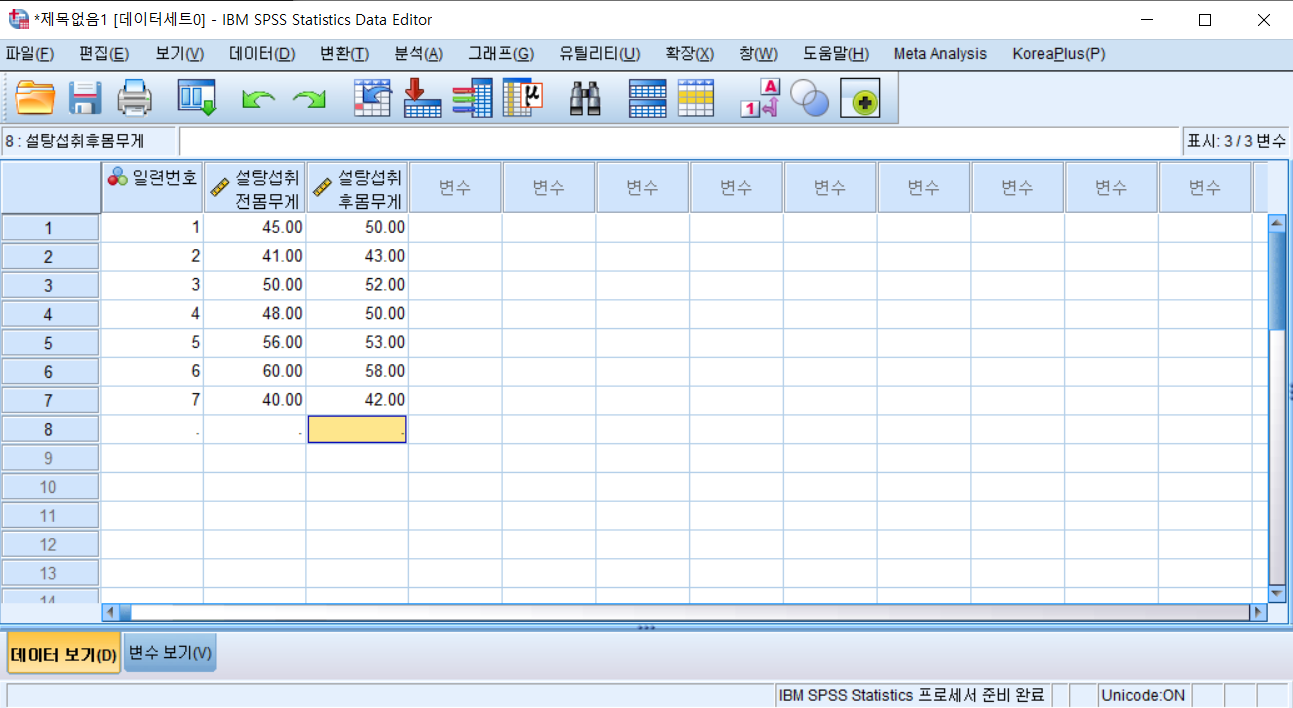Click cell showing 42.00
Image resolution: width=1293 pixels, height=708 pixels.
(357, 400)
